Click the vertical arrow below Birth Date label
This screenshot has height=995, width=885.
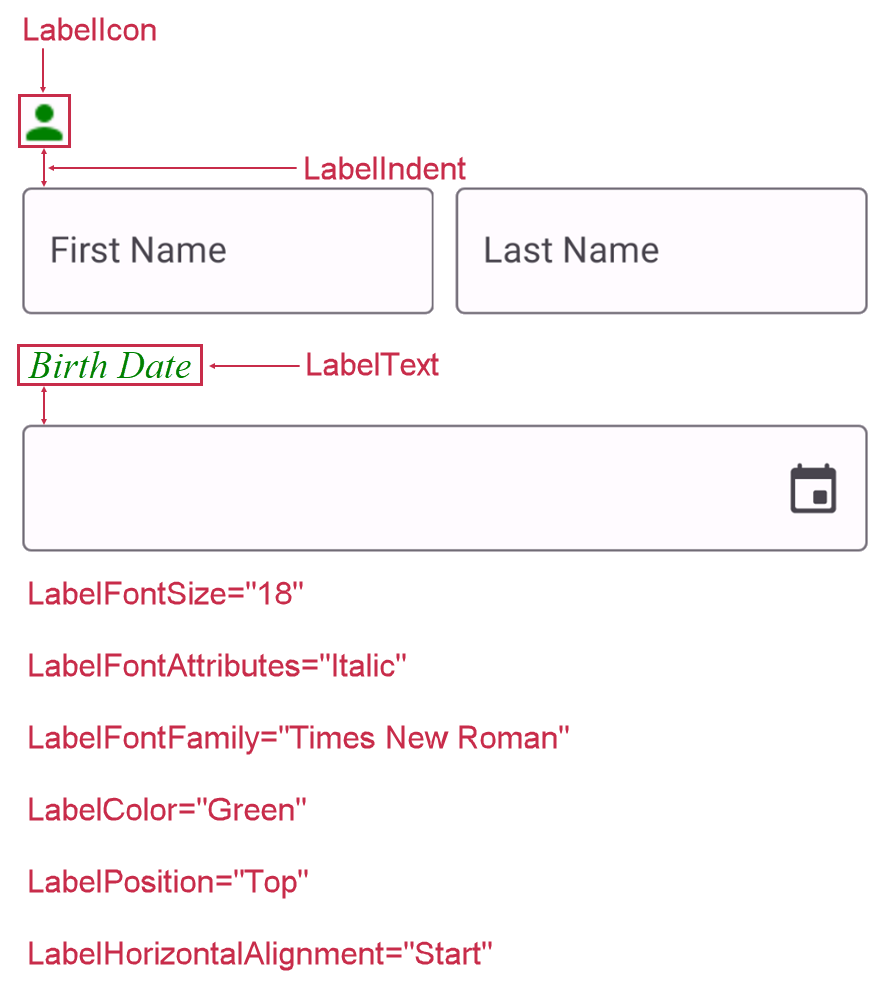pos(43,405)
